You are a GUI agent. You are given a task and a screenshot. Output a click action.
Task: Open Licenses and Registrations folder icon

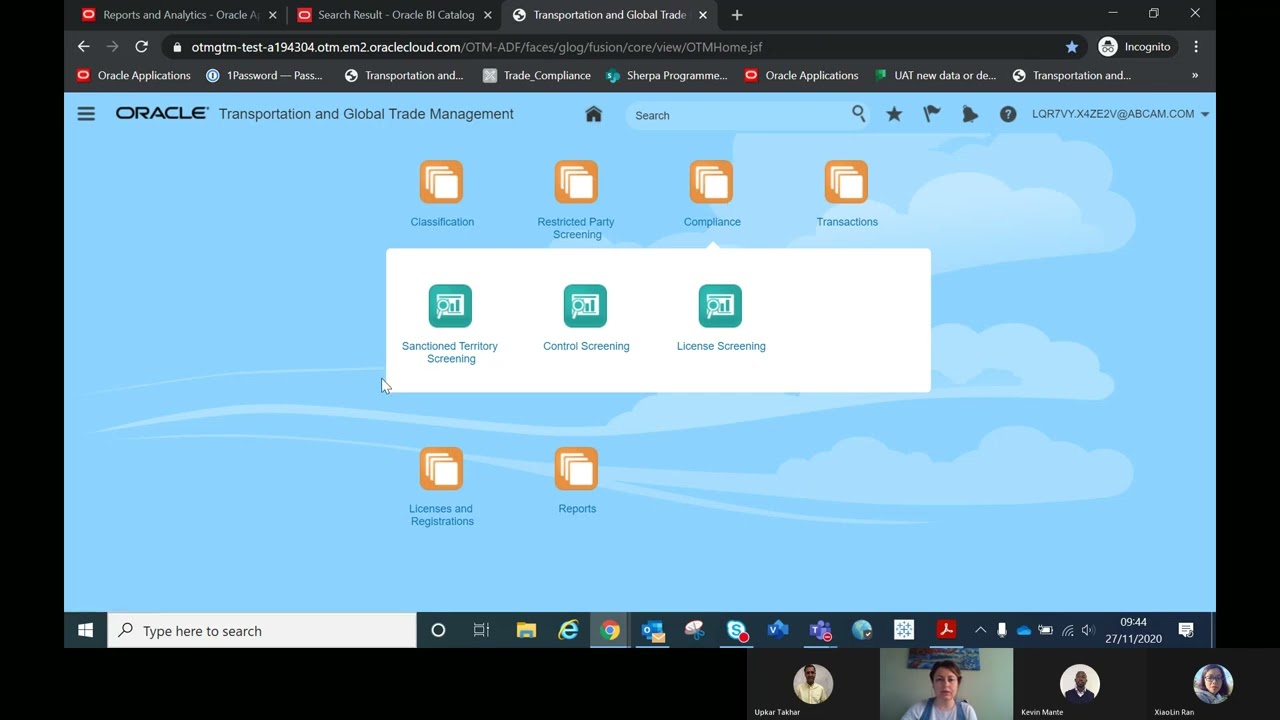pos(441,469)
